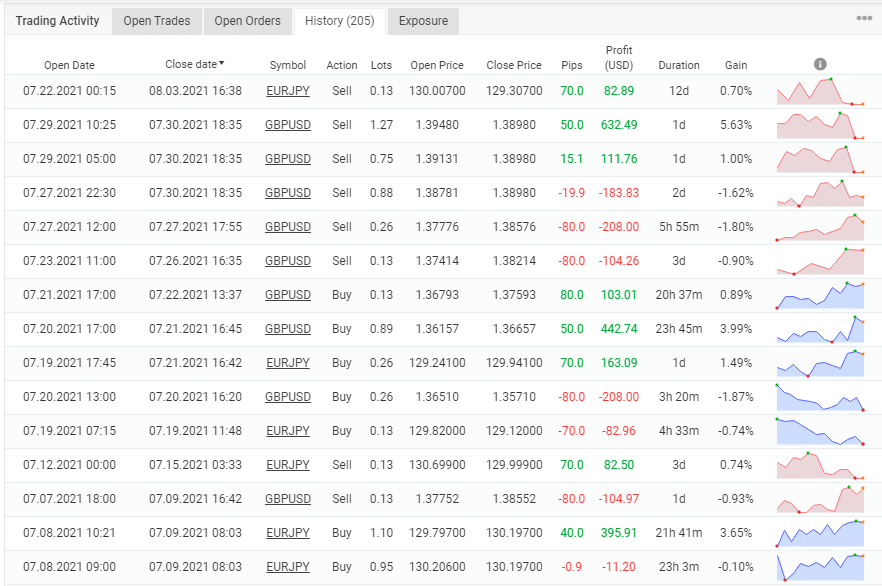Switch to the Open Orders tab

(x=248, y=21)
